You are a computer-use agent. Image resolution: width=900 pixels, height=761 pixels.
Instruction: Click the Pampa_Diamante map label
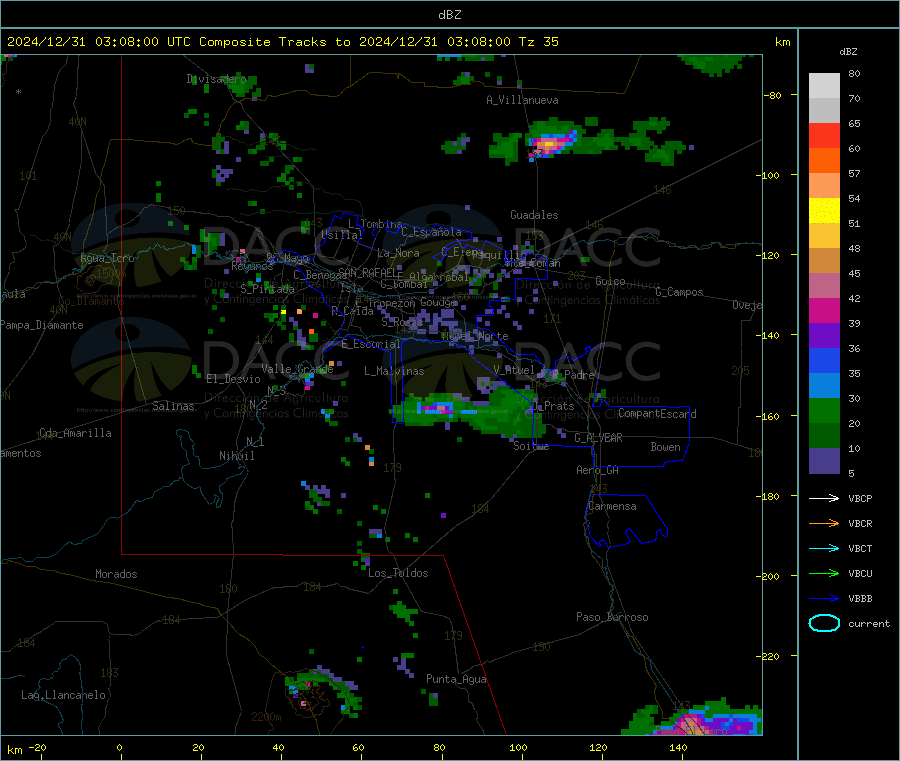click(x=42, y=325)
